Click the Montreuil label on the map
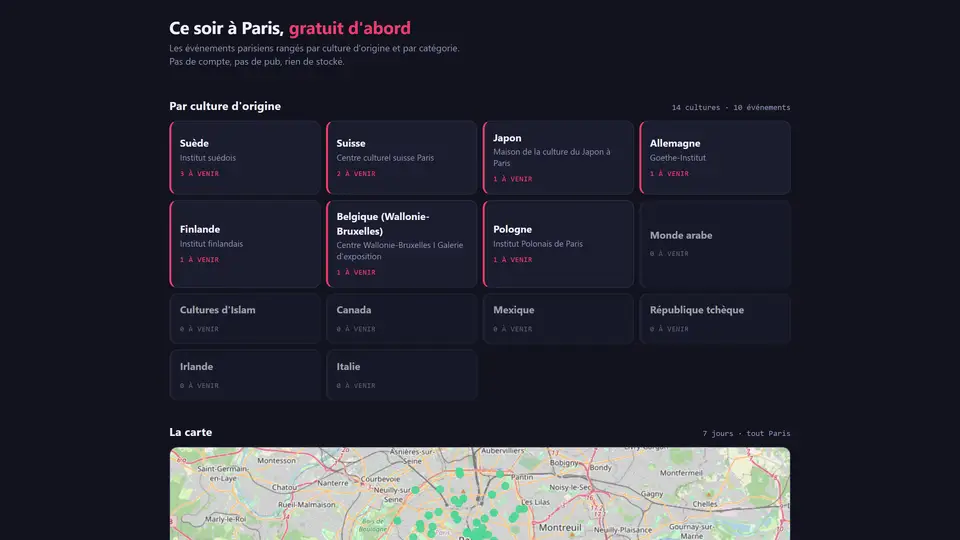 [560, 527]
